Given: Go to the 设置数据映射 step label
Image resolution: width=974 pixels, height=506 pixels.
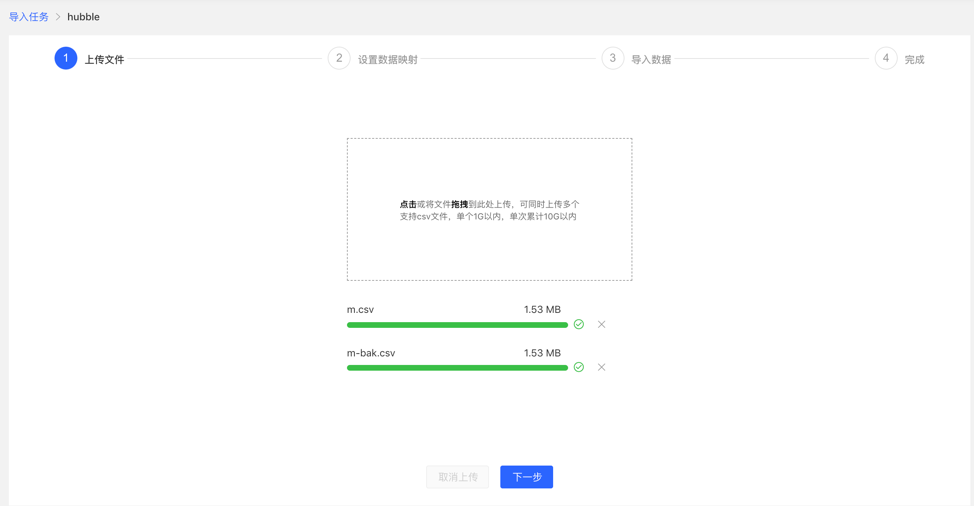Looking at the screenshot, I should point(388,60).
